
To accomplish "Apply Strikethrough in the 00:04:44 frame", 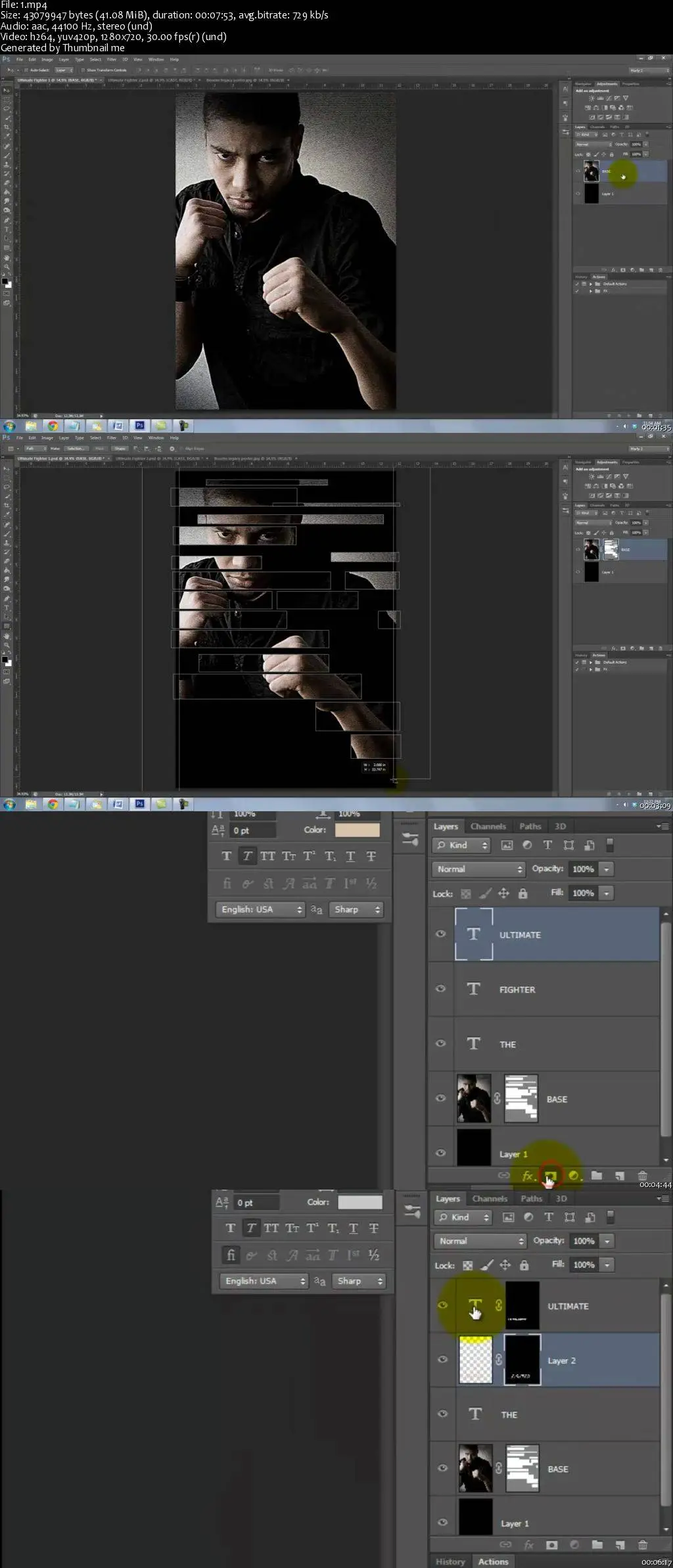I will pyautogui.click(x=371, y=856).
